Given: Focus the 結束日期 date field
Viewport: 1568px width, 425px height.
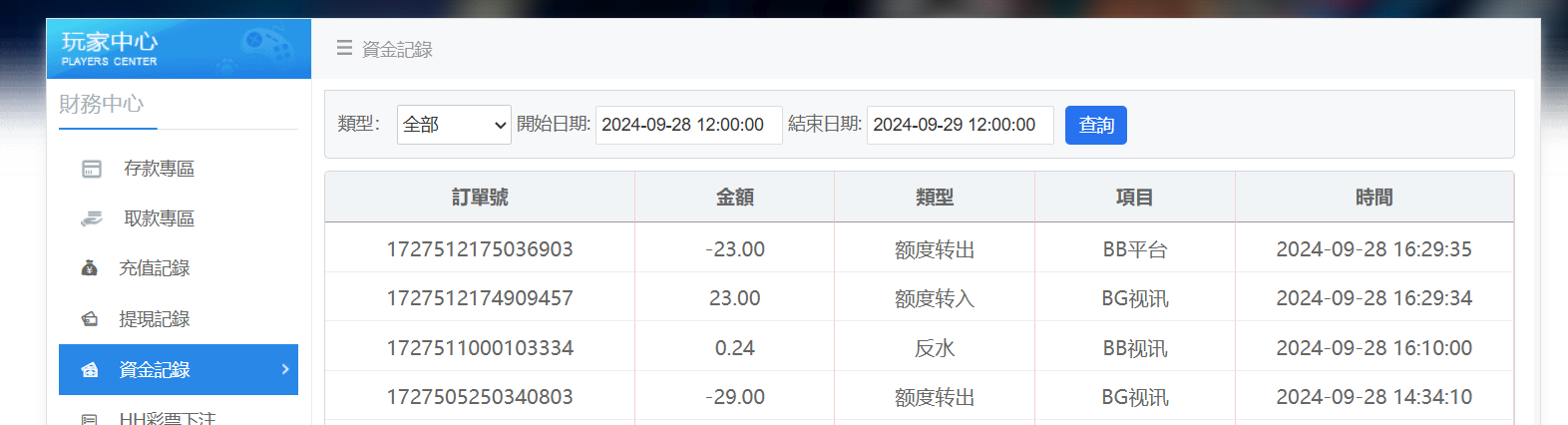Looking at the screenshot, I should pos(960,125).
